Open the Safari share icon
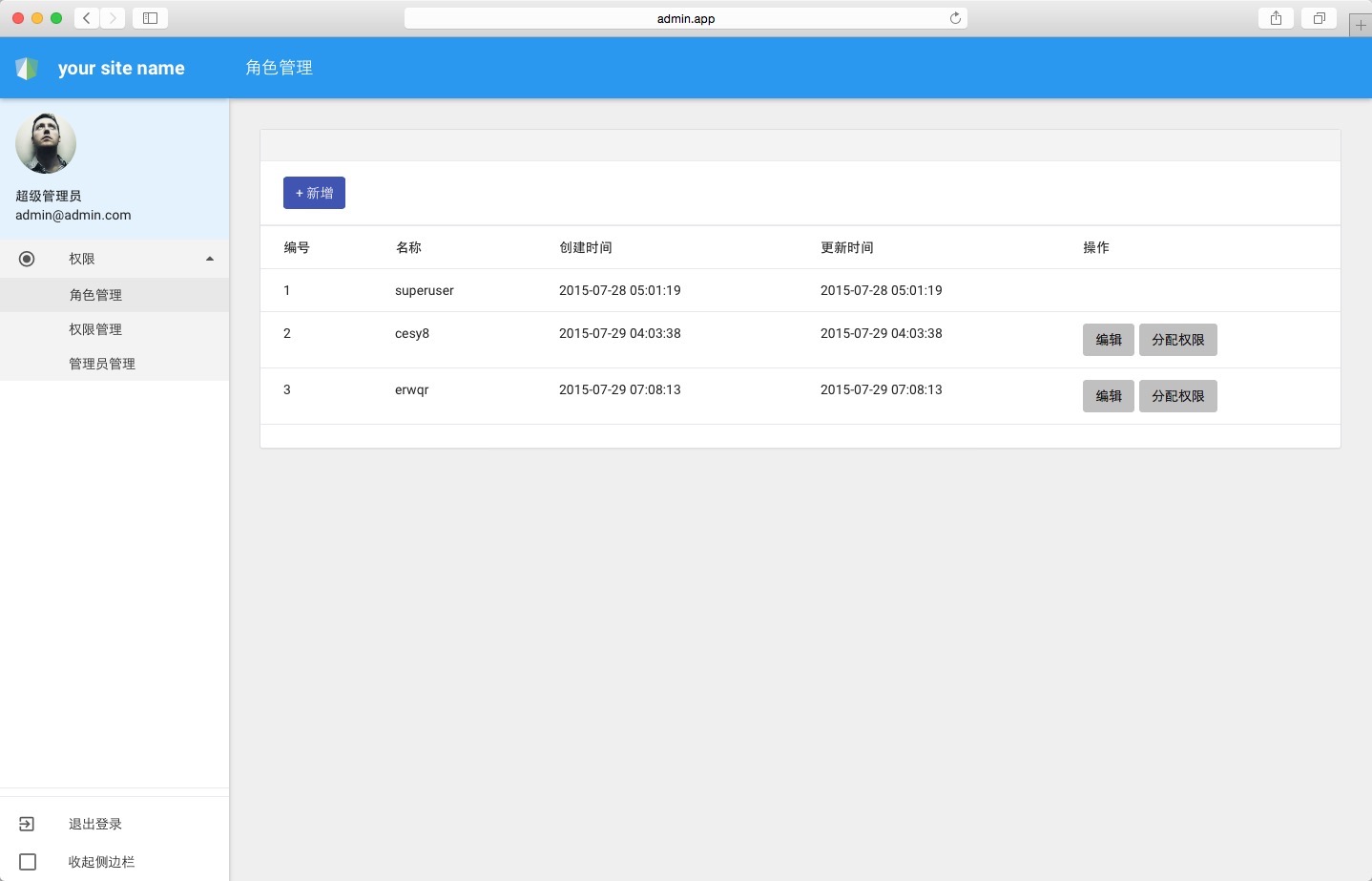Screen dimensions: 1372x881 [1276, 18]
